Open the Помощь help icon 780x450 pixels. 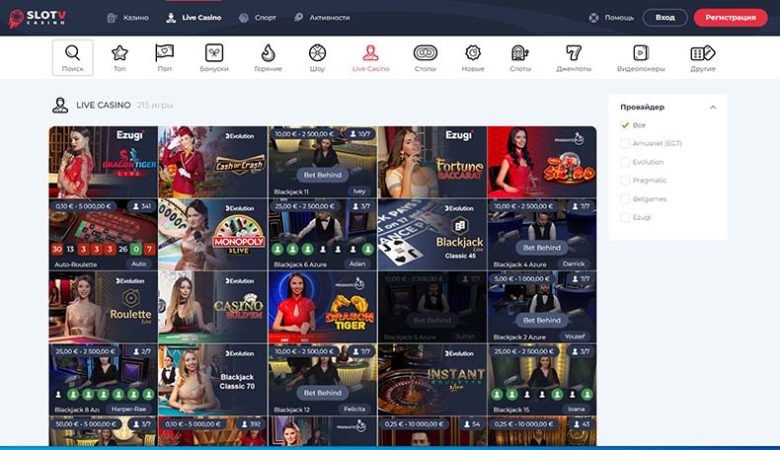(593, 18)
